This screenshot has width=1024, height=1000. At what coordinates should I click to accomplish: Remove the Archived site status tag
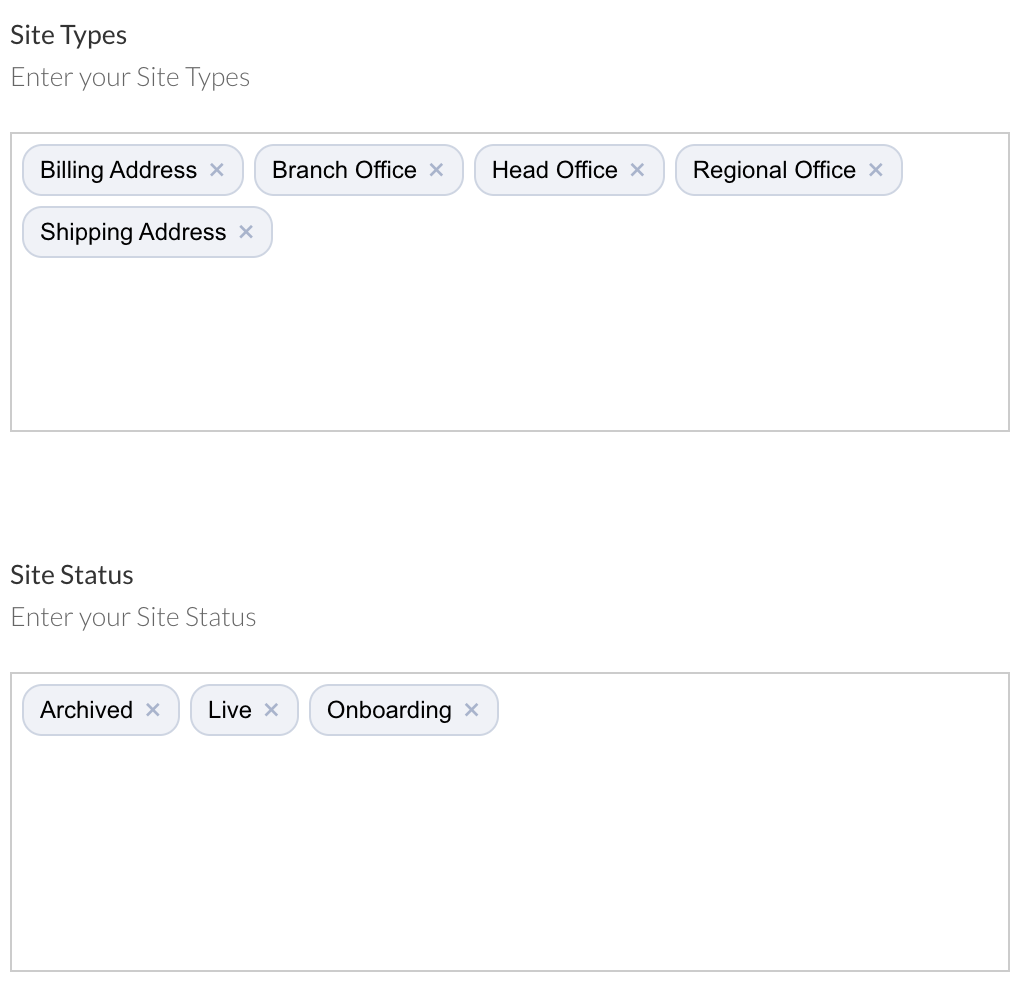(153, 710)
